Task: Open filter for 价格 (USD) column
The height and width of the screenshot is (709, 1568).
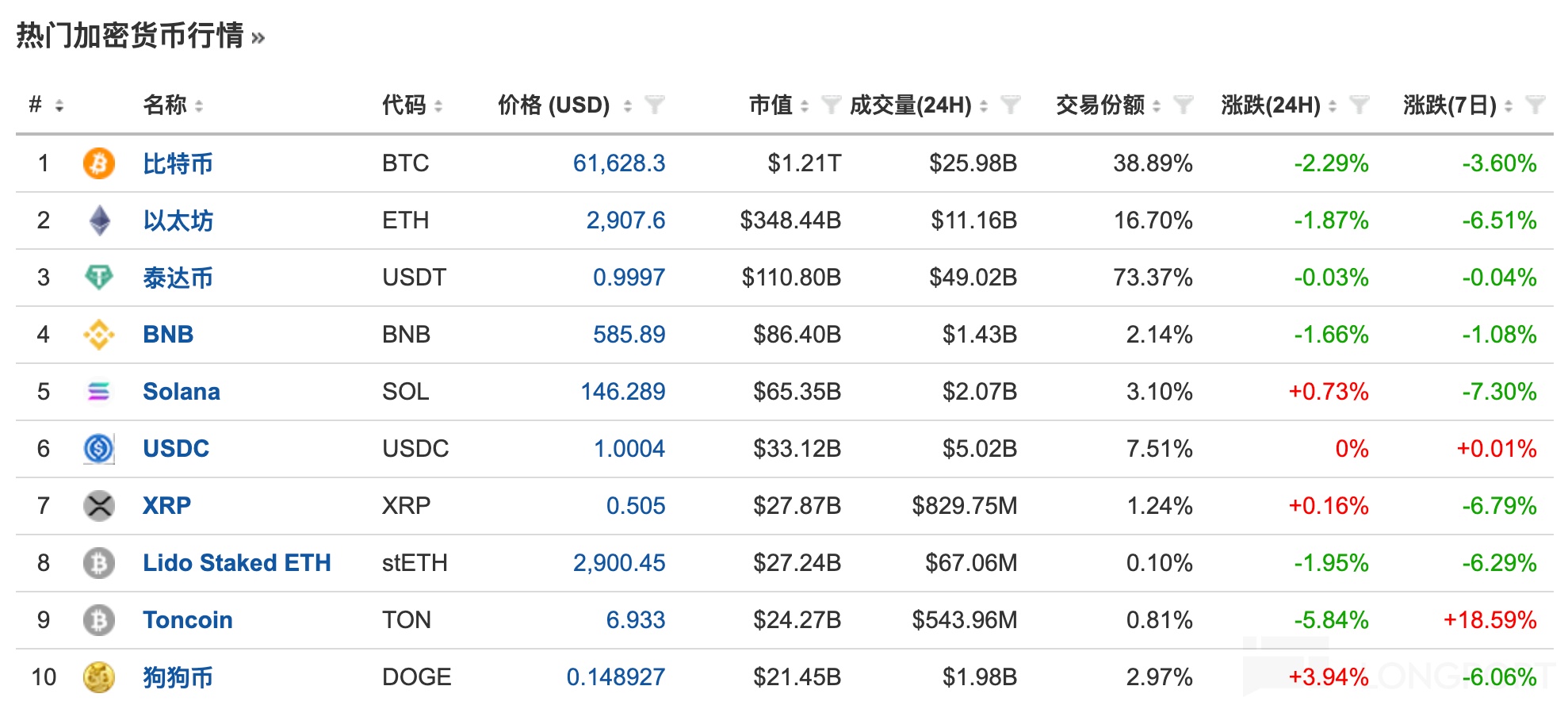Action: point(654,105)
